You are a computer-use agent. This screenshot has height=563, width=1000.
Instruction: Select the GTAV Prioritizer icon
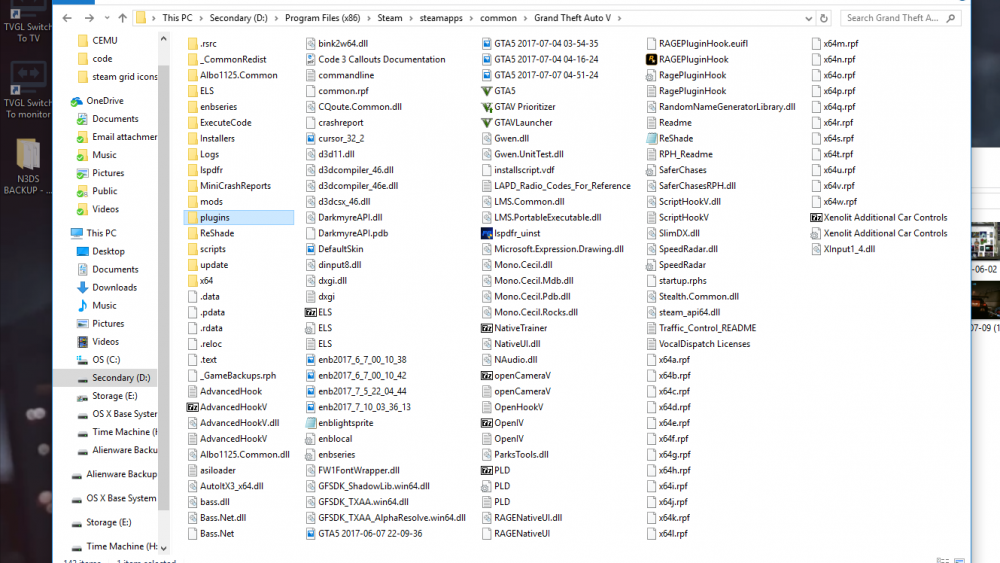(x=487, y=107)
